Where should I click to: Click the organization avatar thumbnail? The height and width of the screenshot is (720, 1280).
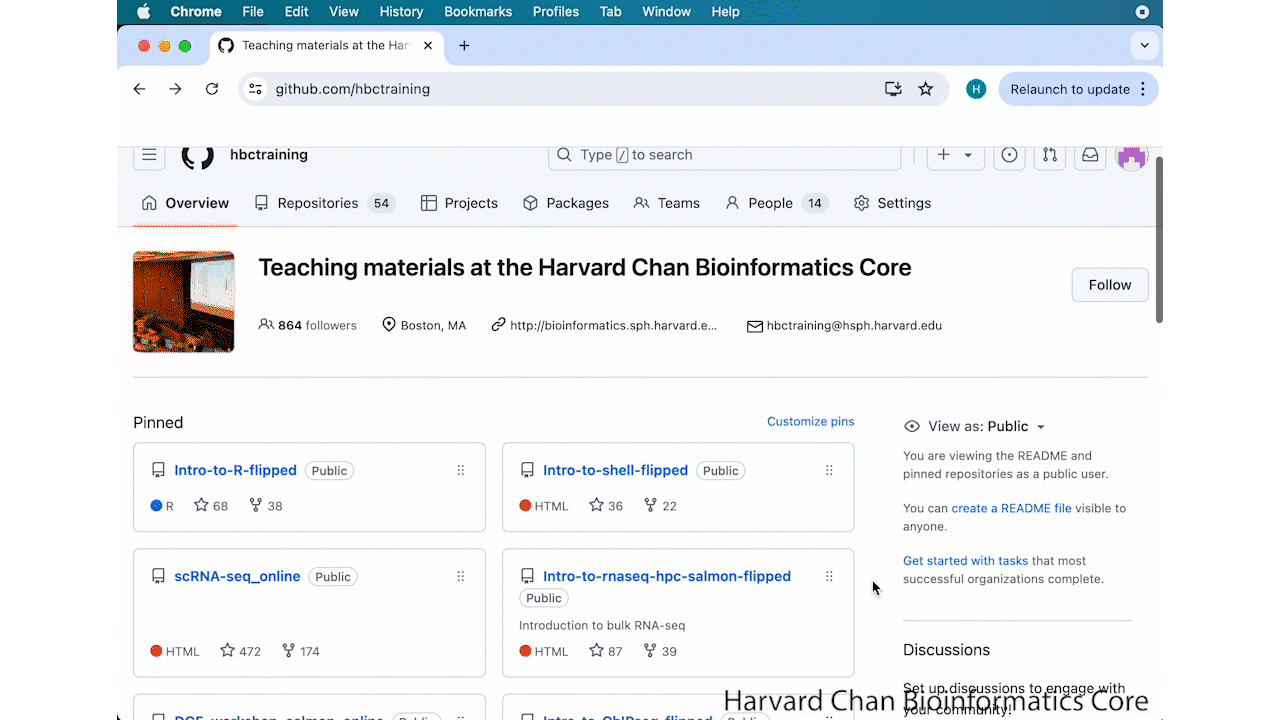pyautogui.click(x=184, y=302)
